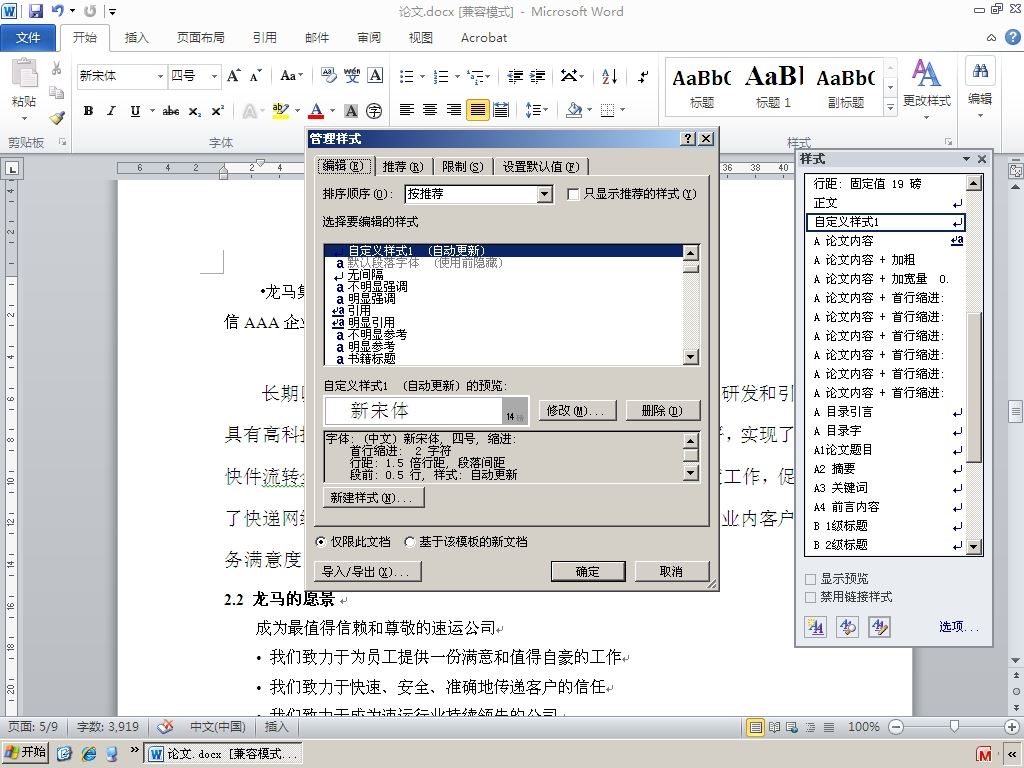Click 删除 button
Image resolution: width=1024 pixels, height=768 pixels.
click(662, 411)
